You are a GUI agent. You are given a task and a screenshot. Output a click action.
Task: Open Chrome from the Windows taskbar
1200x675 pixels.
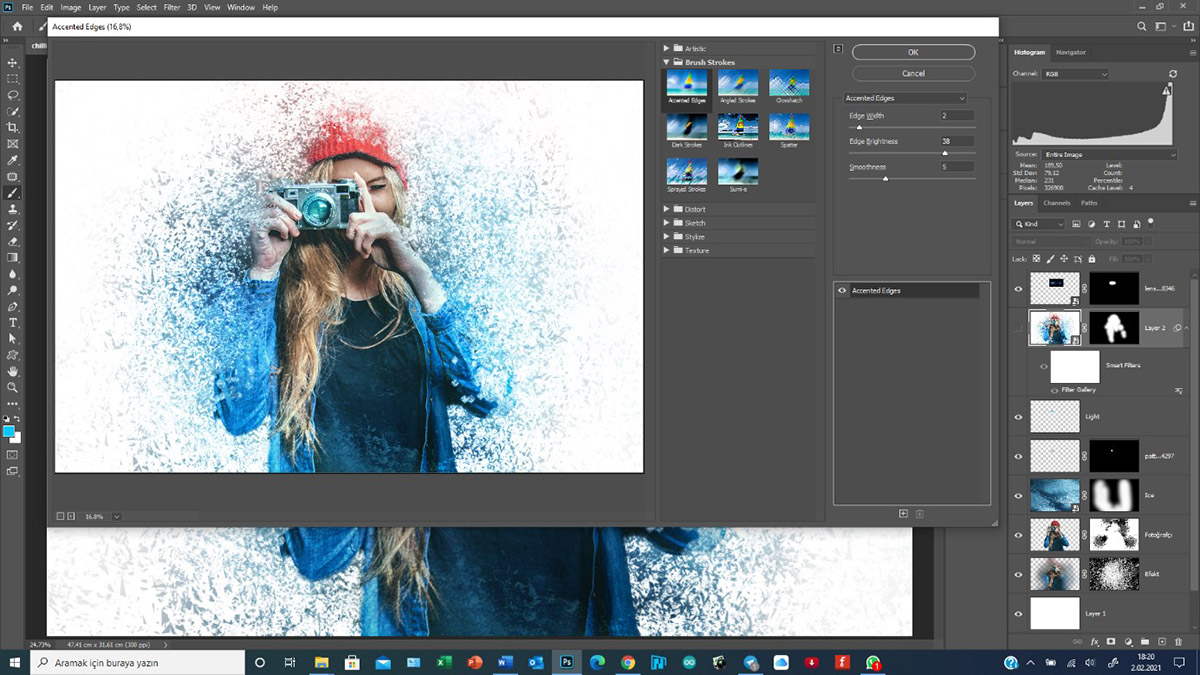pos(628,662)
